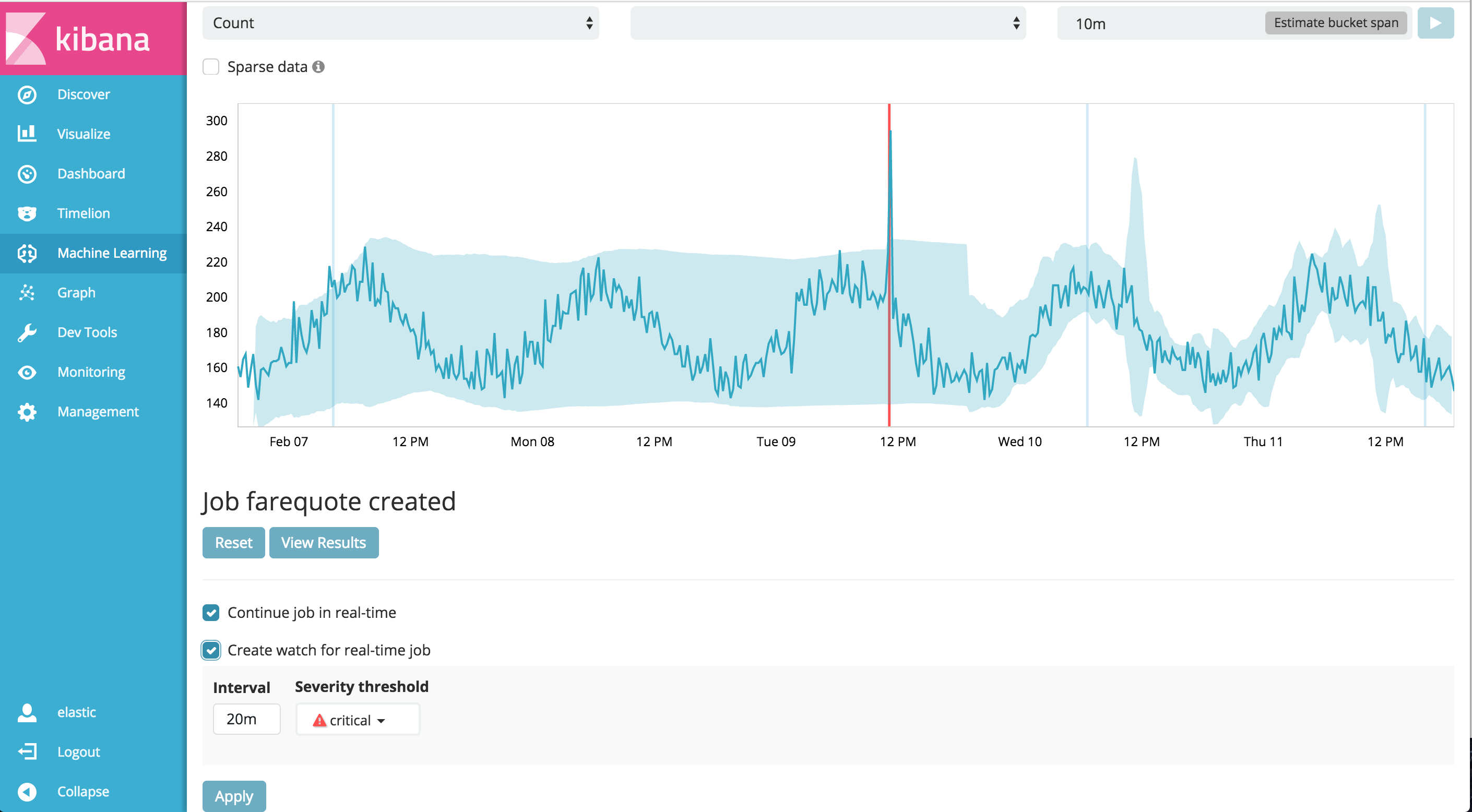Image resolution: width=1472 pixels, height=812 pixels.
Task: Enable Continue job in real-time
Action: (212, 612)
